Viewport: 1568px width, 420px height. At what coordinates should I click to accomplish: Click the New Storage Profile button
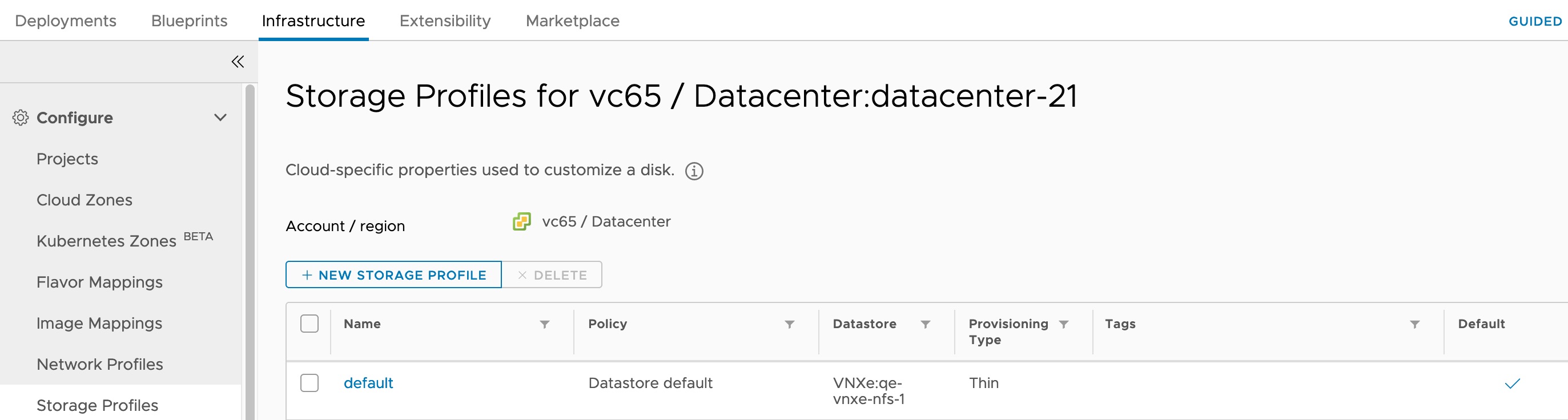(393, 274)
